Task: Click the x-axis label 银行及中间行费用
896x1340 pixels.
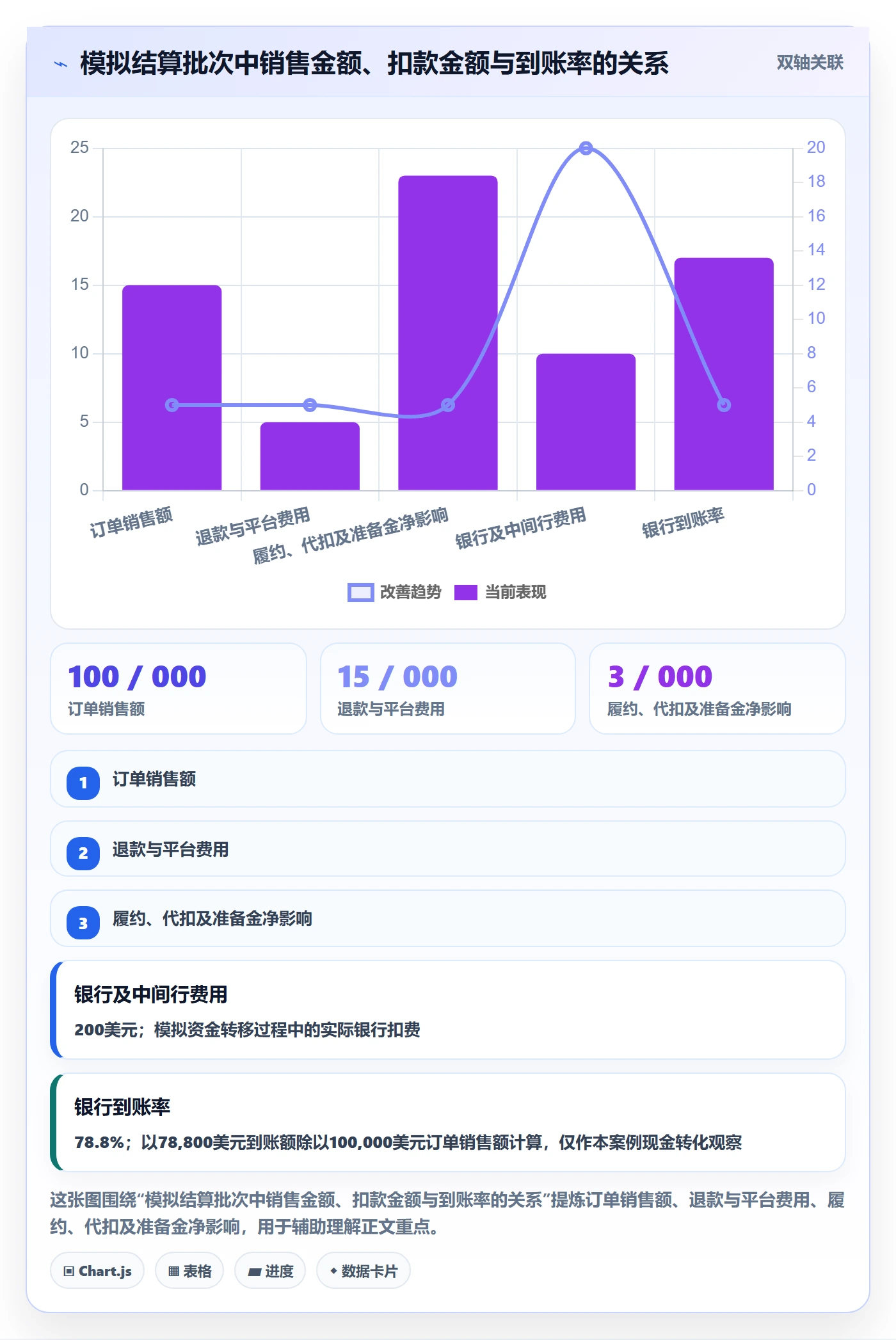Action: click(521, 527)
